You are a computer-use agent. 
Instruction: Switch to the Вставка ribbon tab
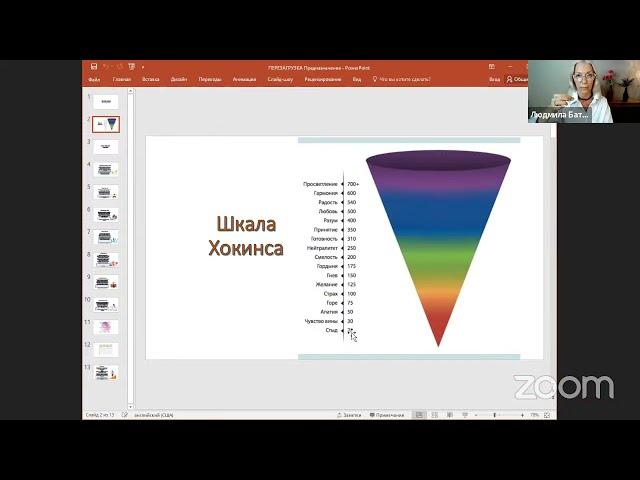click(x=150, y=79)
